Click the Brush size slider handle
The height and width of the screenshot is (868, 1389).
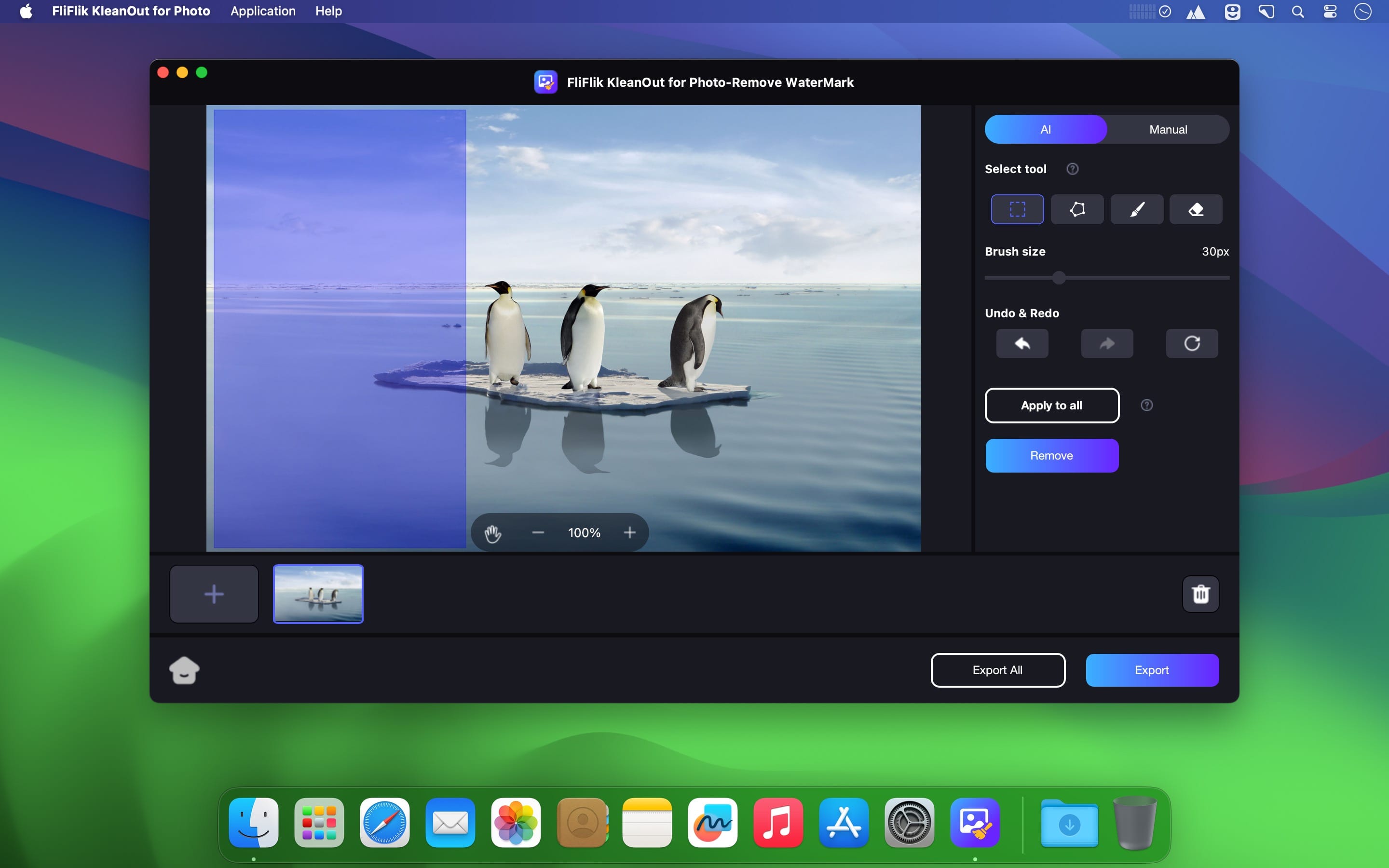[1059, 278]
